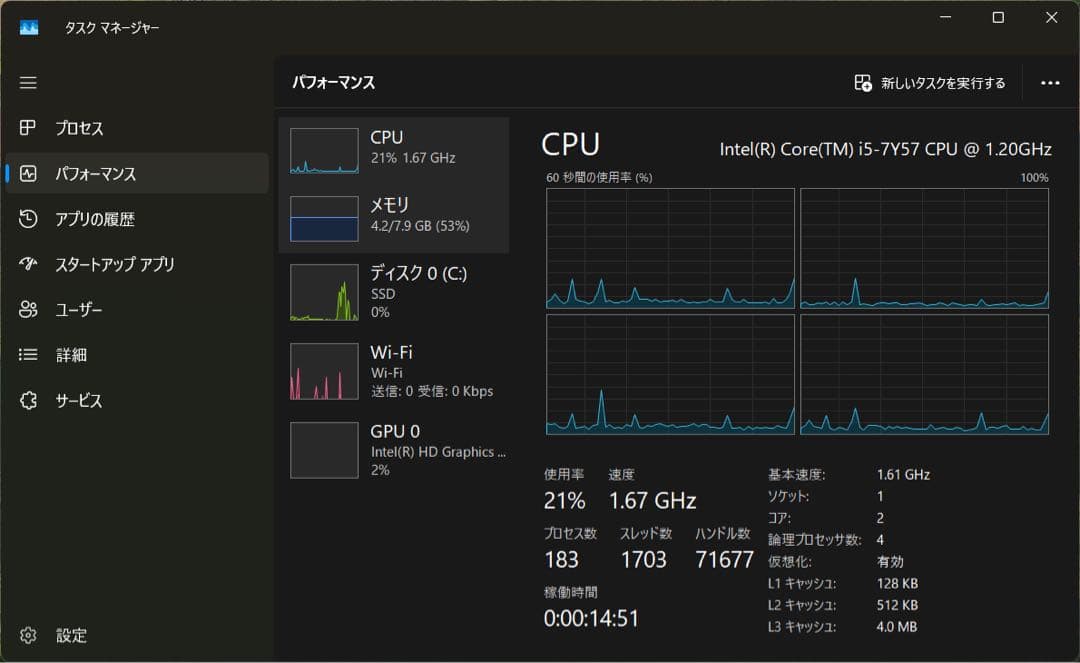Click the サービス puzzle icon

pyautogui.click(x=28, y=400)
